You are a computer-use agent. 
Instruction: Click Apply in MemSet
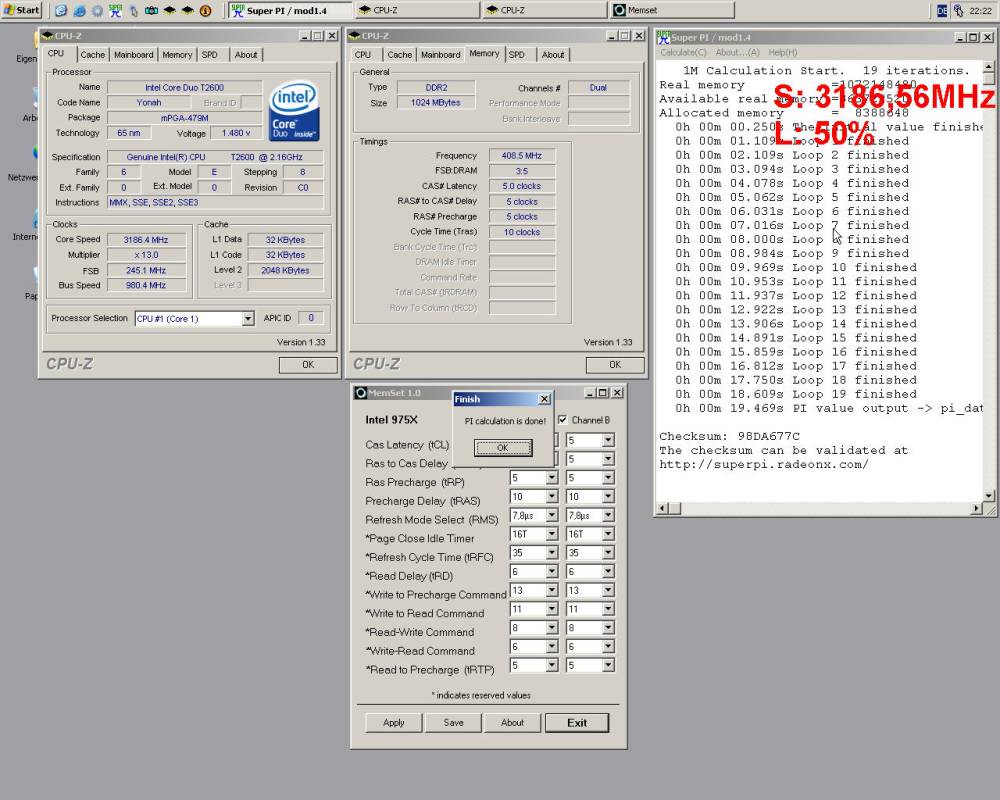click(x=393, y=723)
